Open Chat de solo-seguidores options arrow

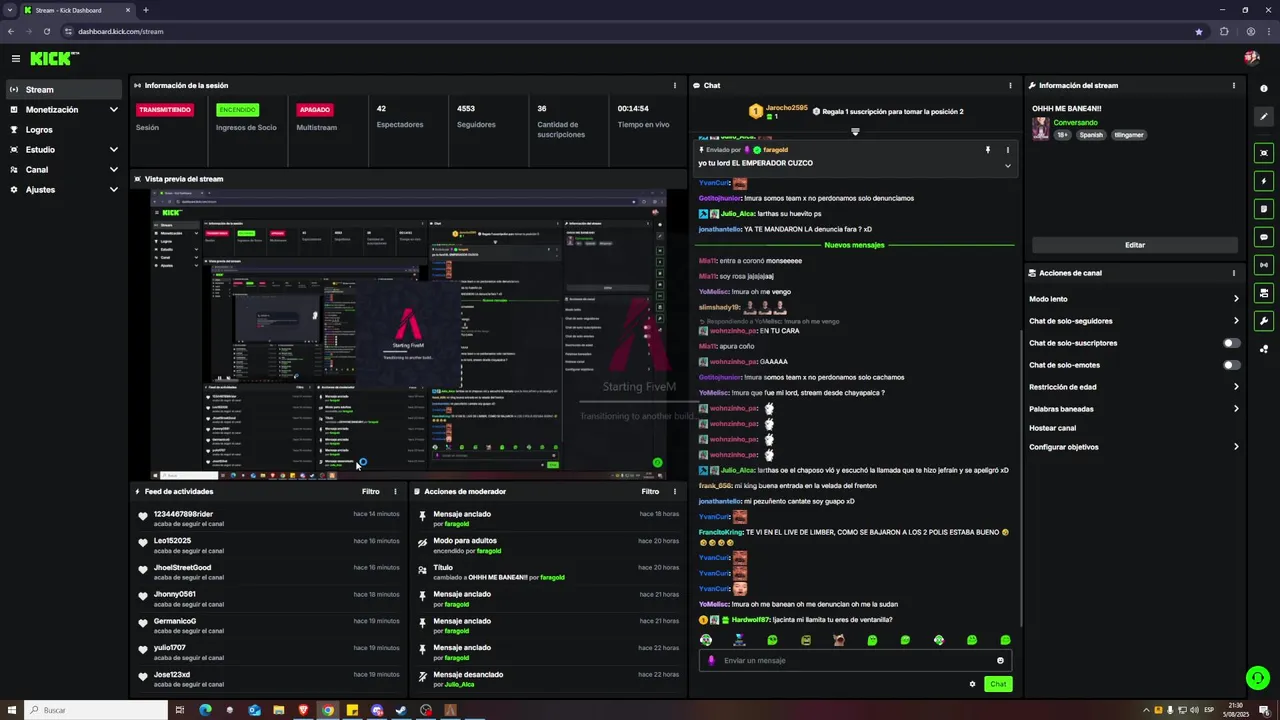1236,321
